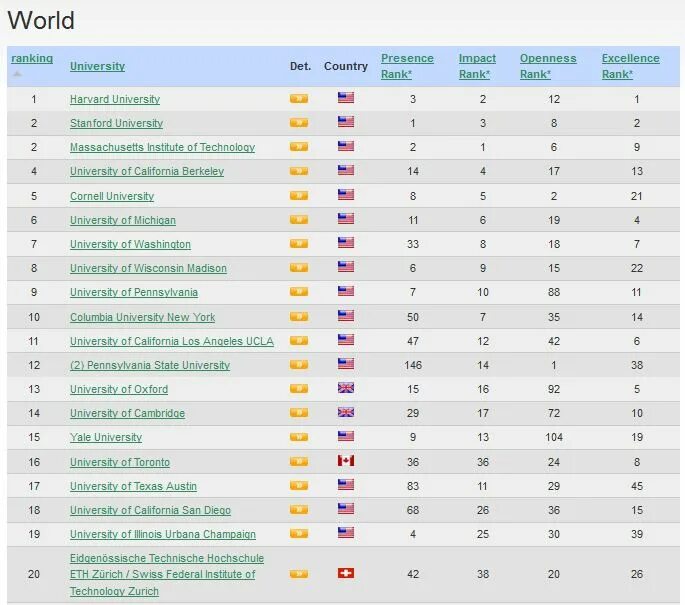Open University of California San Diego link
Image resolution: width=685 pixels, height=605 pixels.
click(150, 510)
